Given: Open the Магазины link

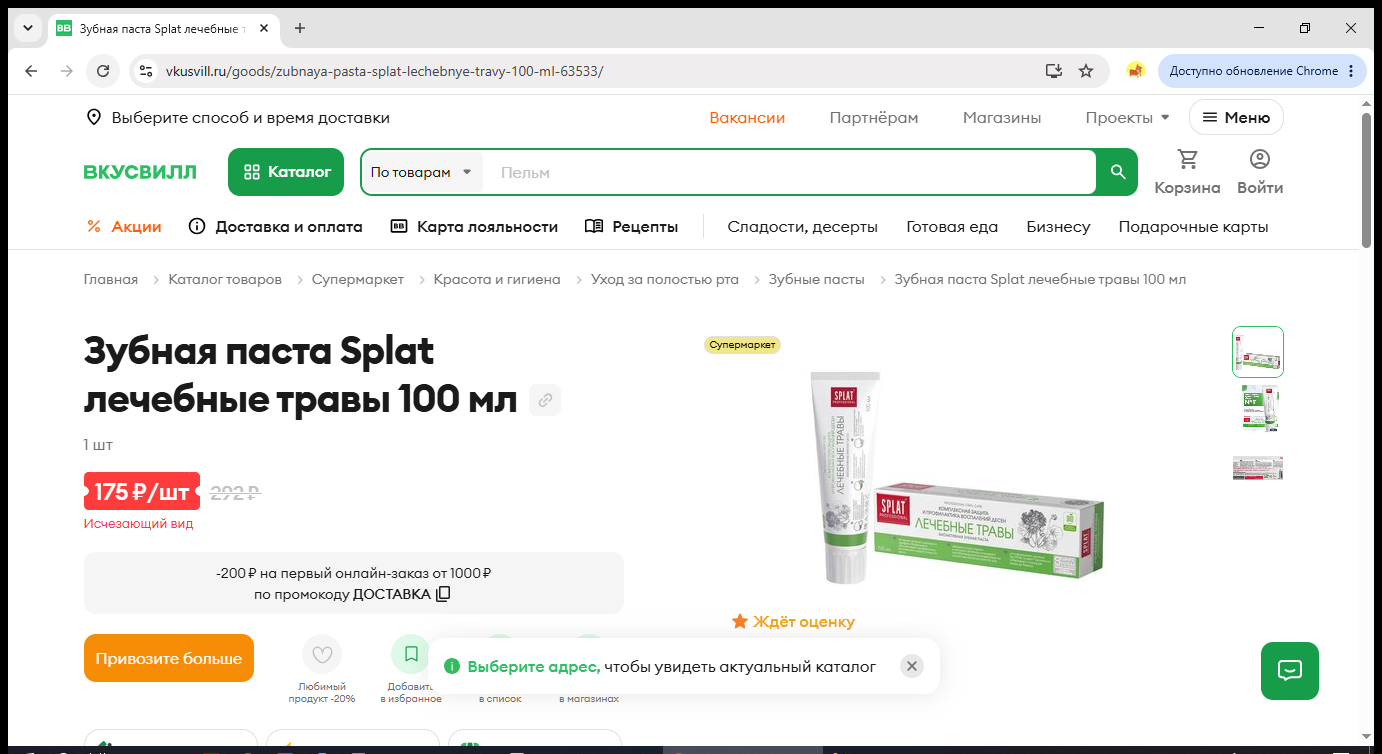Looking at the screenshot, I should 1002,118.
